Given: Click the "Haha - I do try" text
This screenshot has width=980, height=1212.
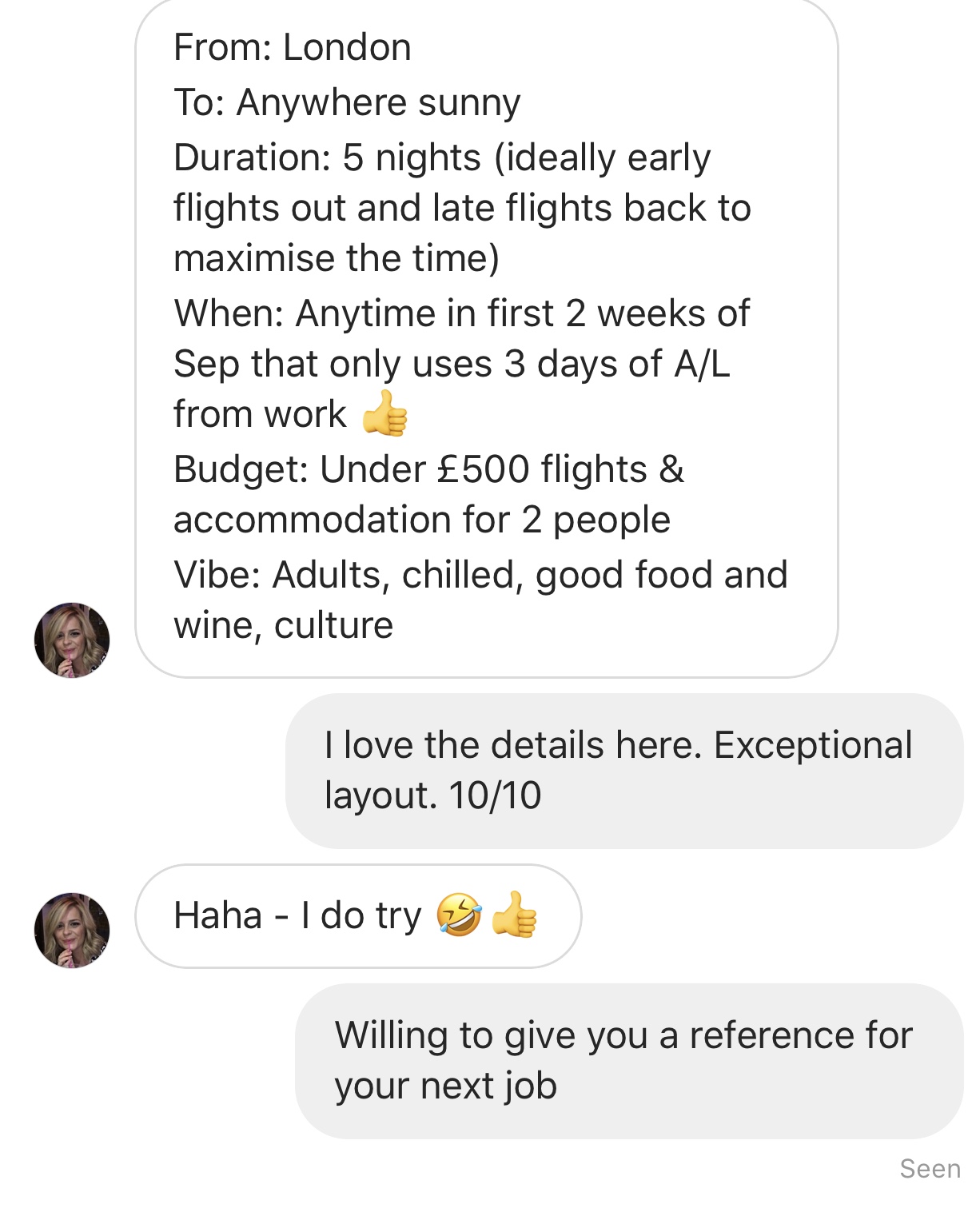Looking at the screenshot, I should pyautogui.click(x=297, y=916).
